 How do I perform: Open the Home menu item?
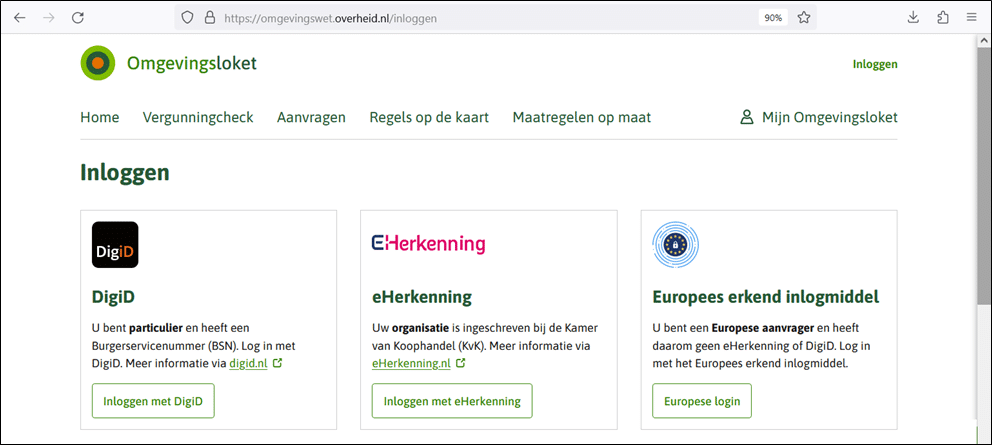click(100, 117)
